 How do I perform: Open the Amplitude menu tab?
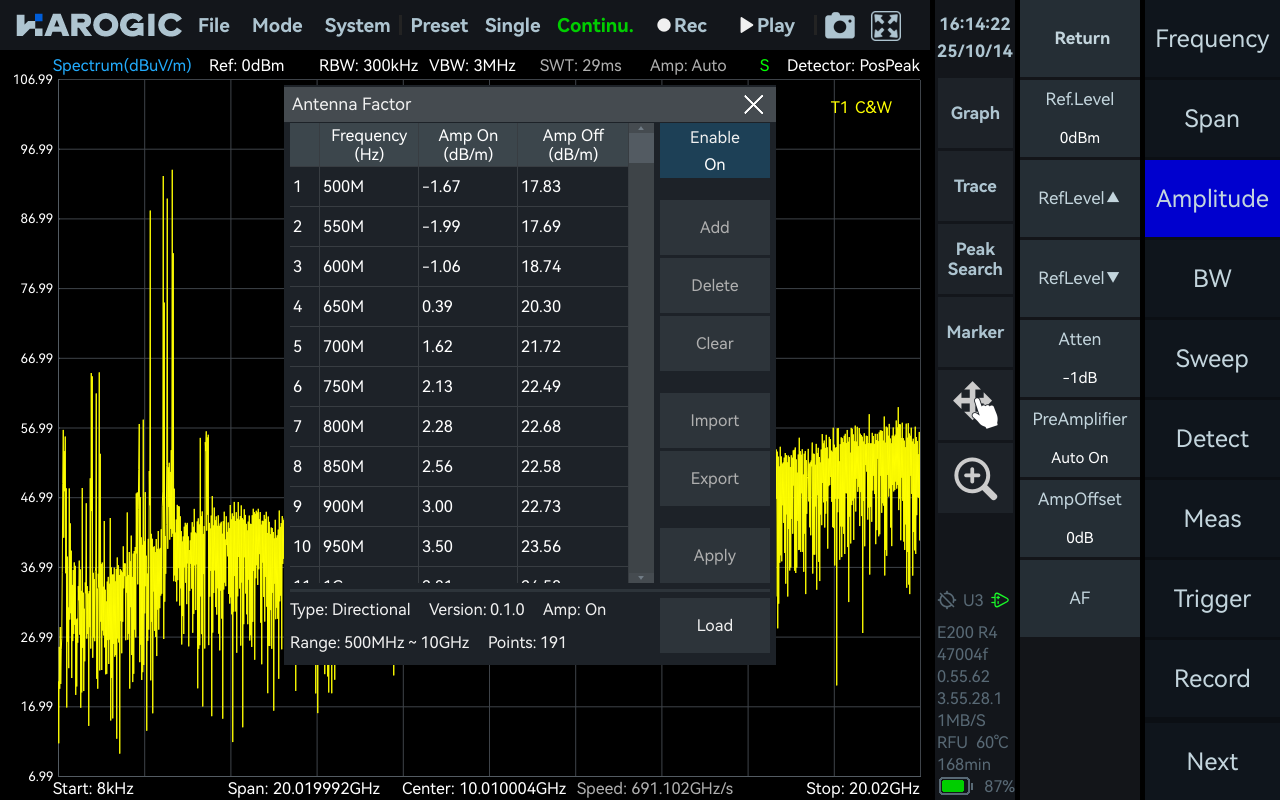tap(1211, 199)
